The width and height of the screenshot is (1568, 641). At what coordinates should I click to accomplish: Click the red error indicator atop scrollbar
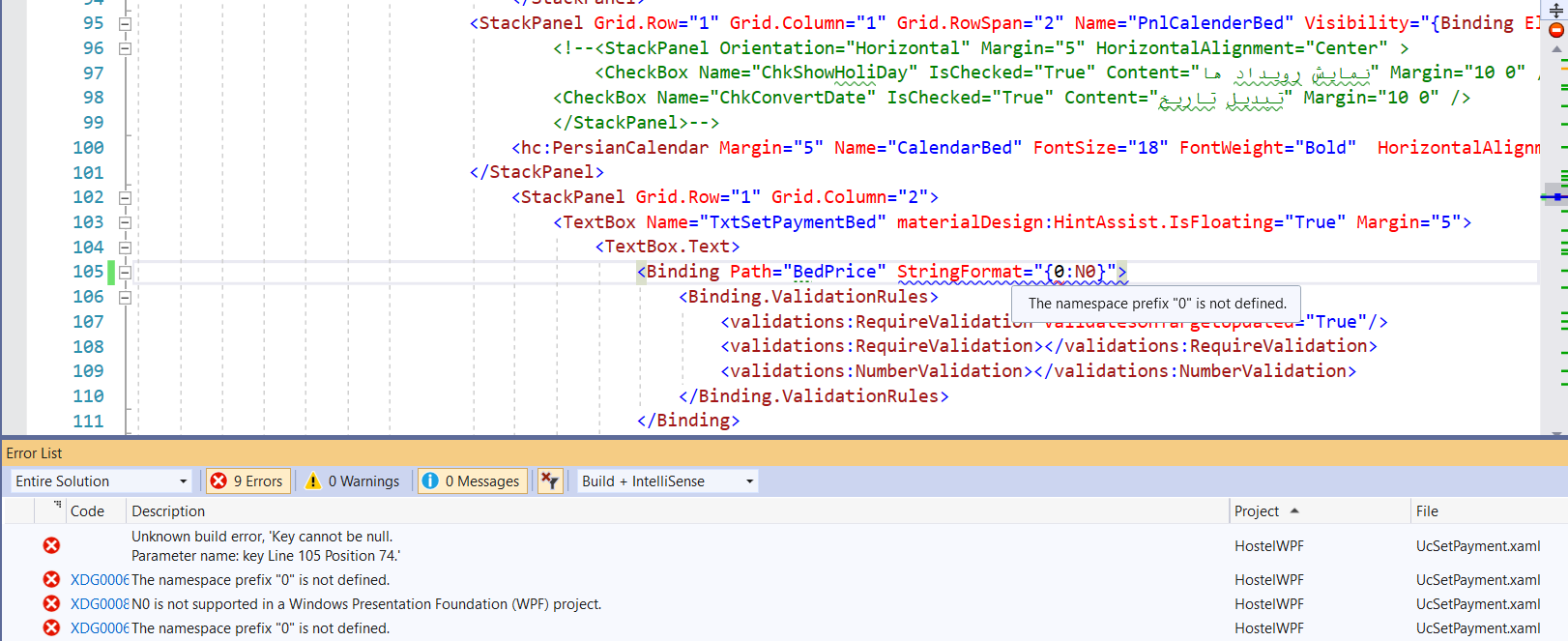tap(1555, 31)
